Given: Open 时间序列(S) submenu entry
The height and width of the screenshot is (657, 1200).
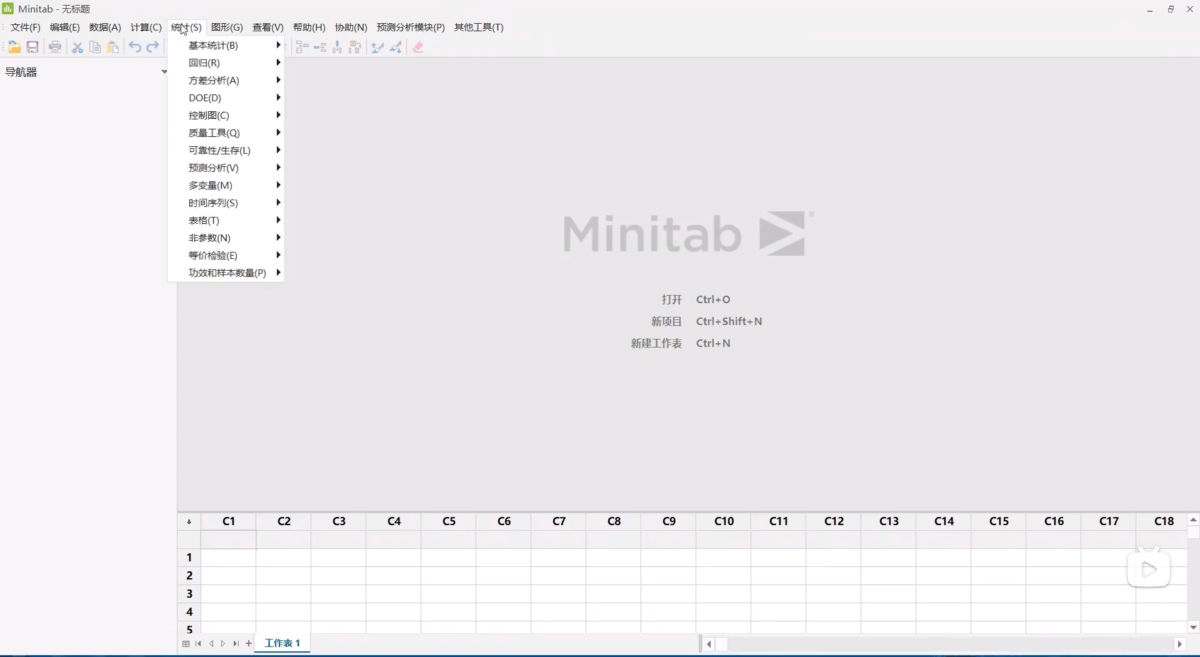Looking at the screenshot, I should [226, 203].
